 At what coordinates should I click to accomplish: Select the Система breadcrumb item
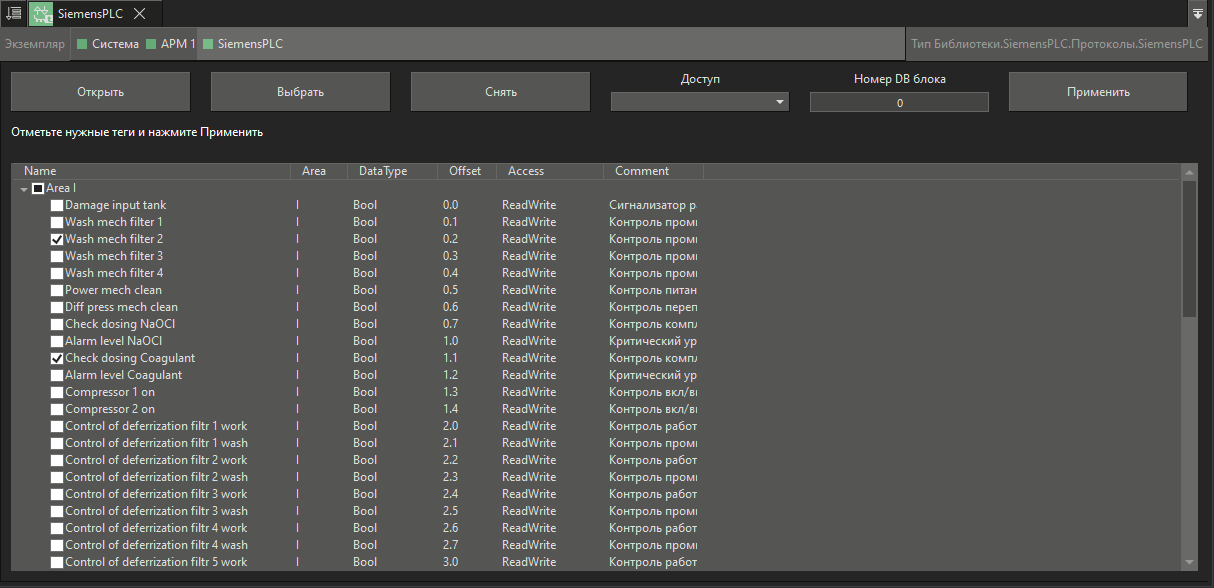[x=108, y=44]
